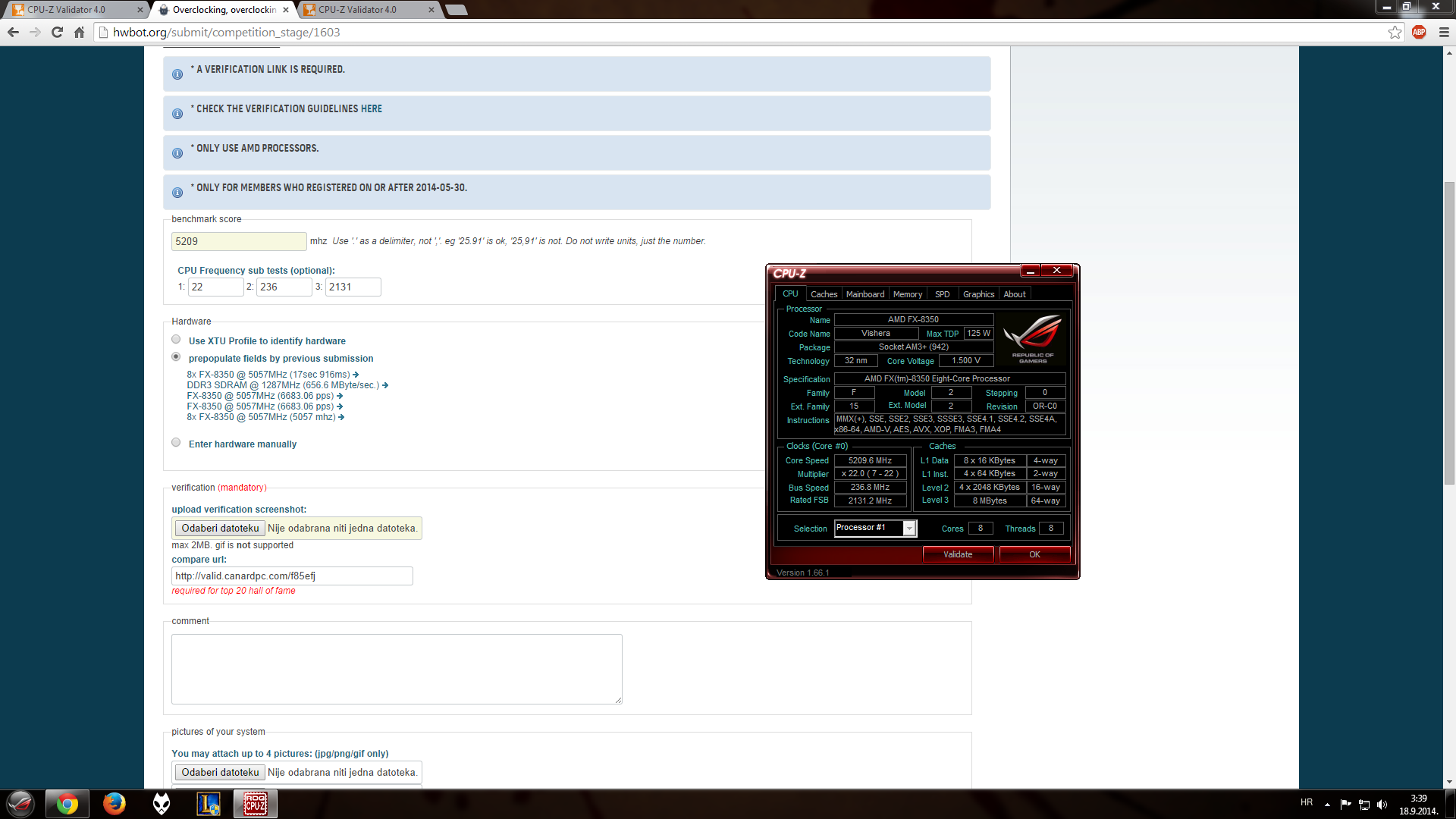Screen dimensions: 1456x819
Task: Open ROG CPU-Z taskbar icon
Action: [256, 804]
